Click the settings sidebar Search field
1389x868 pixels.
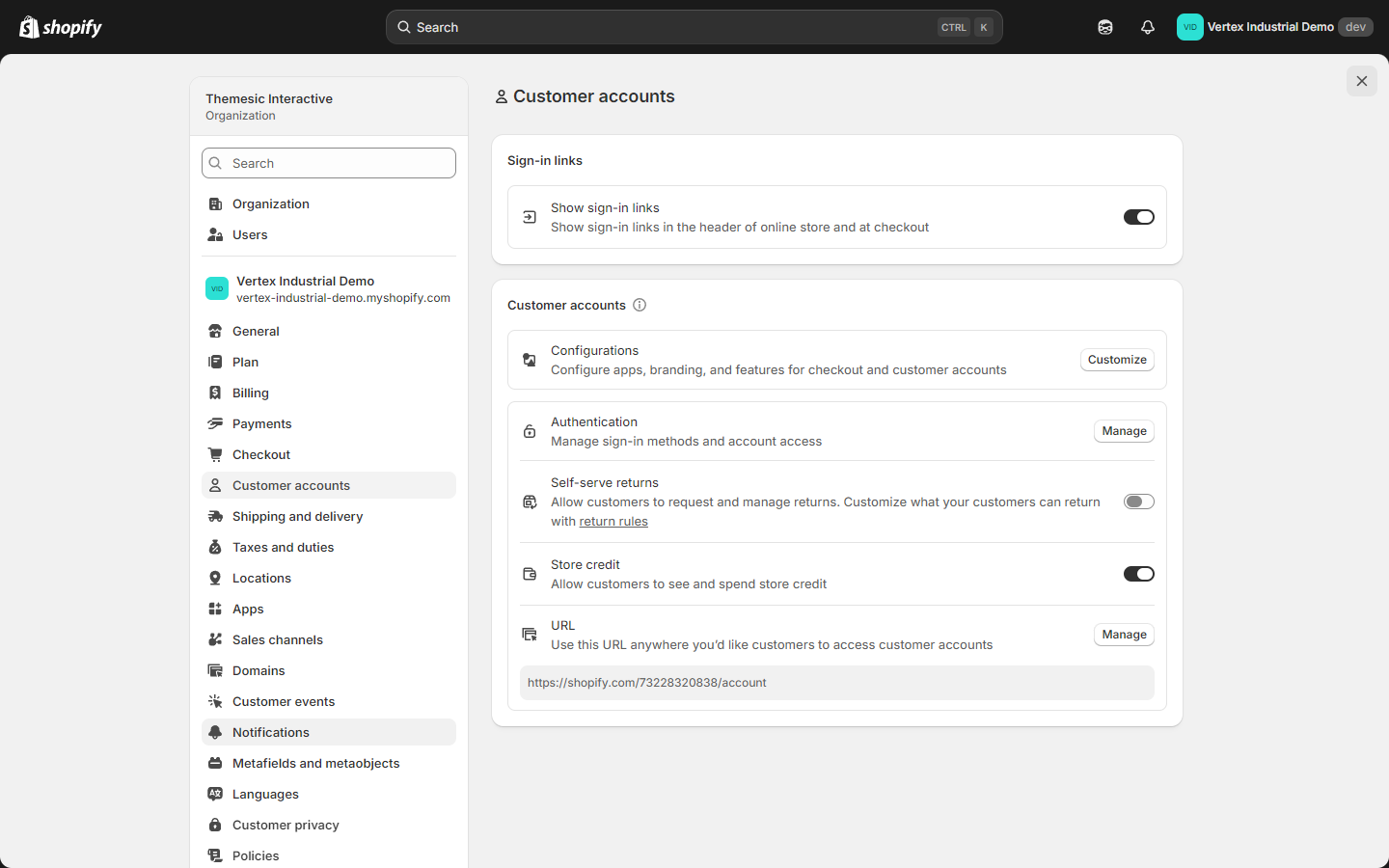[329, 163]
